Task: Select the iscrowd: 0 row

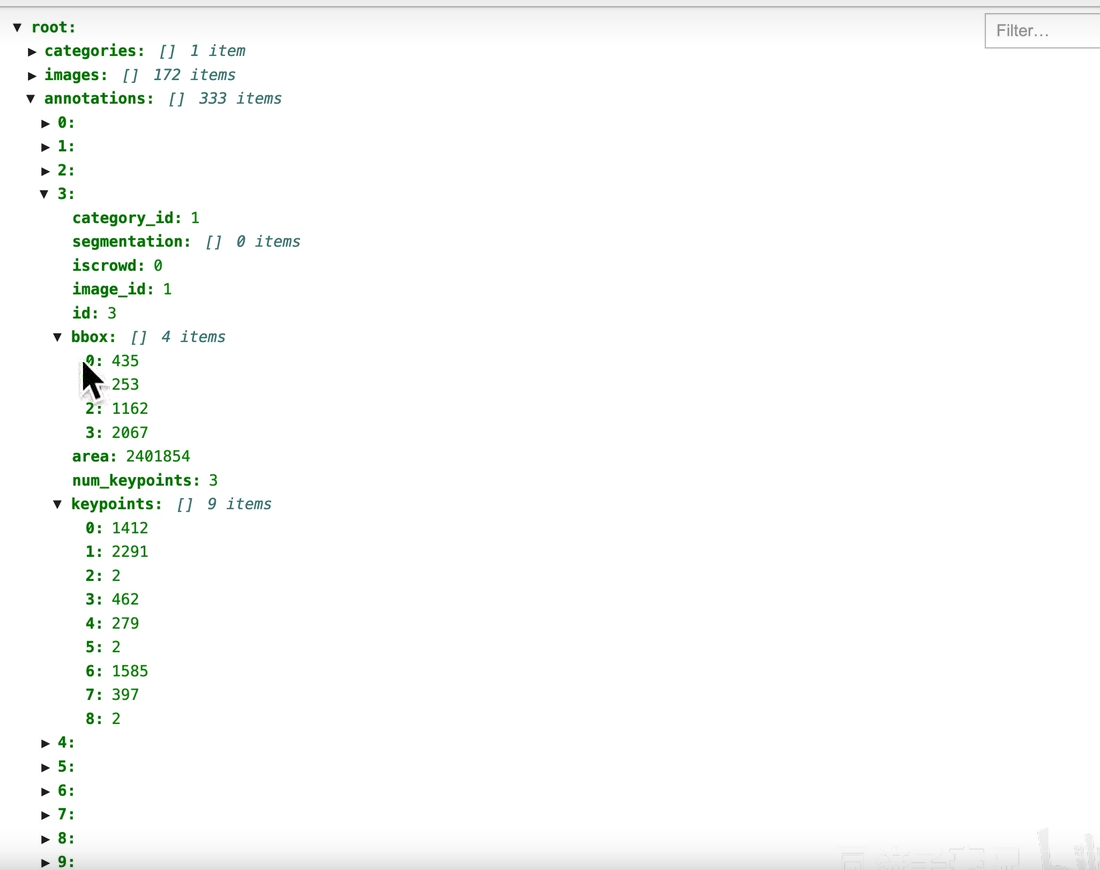Action: click(x=117, y=266)
